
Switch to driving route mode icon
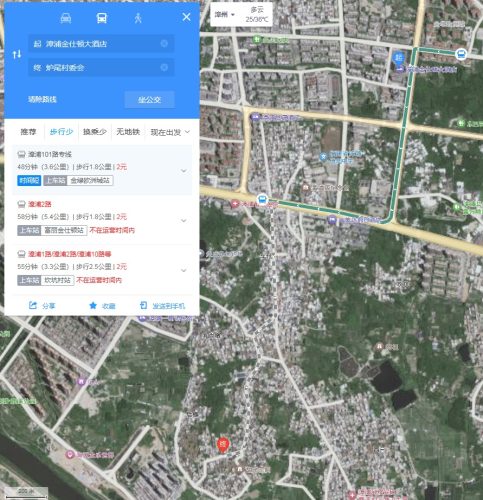point(66,18)
